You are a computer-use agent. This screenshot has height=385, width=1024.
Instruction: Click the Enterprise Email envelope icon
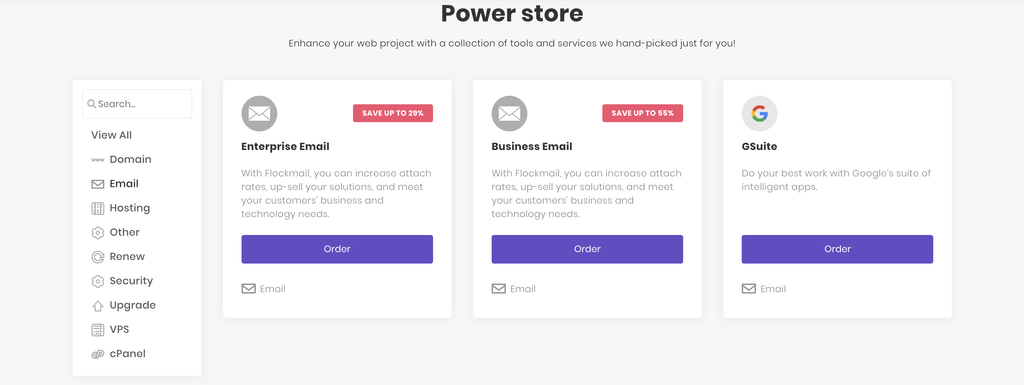pos(259,114)
